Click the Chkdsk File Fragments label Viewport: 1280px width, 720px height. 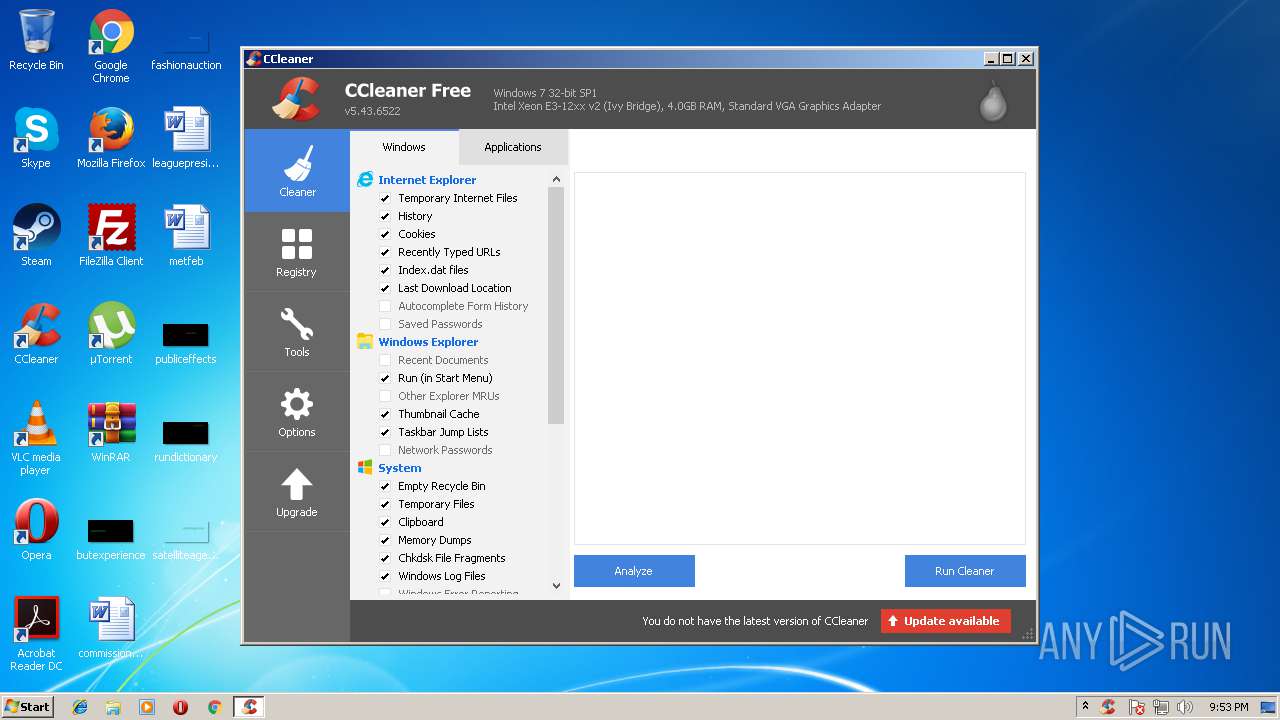(452, 558)
